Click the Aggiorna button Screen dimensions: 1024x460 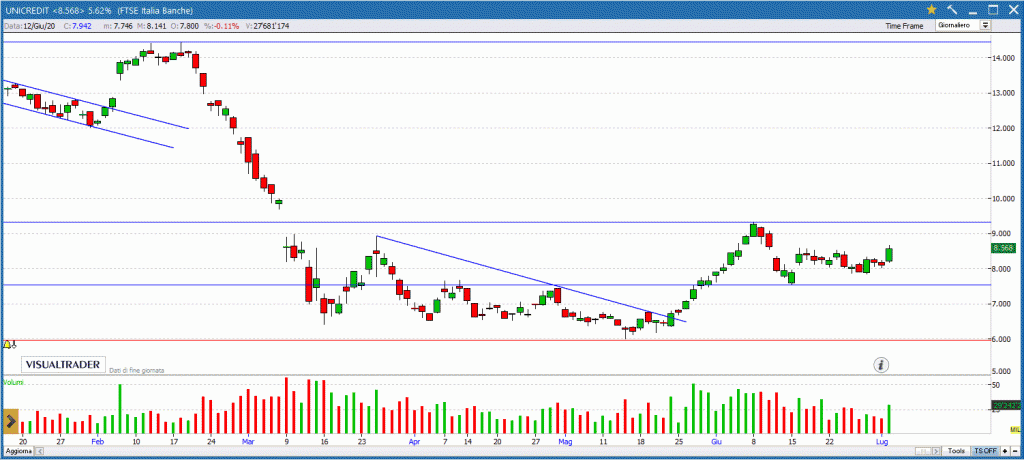click(17, 452)
